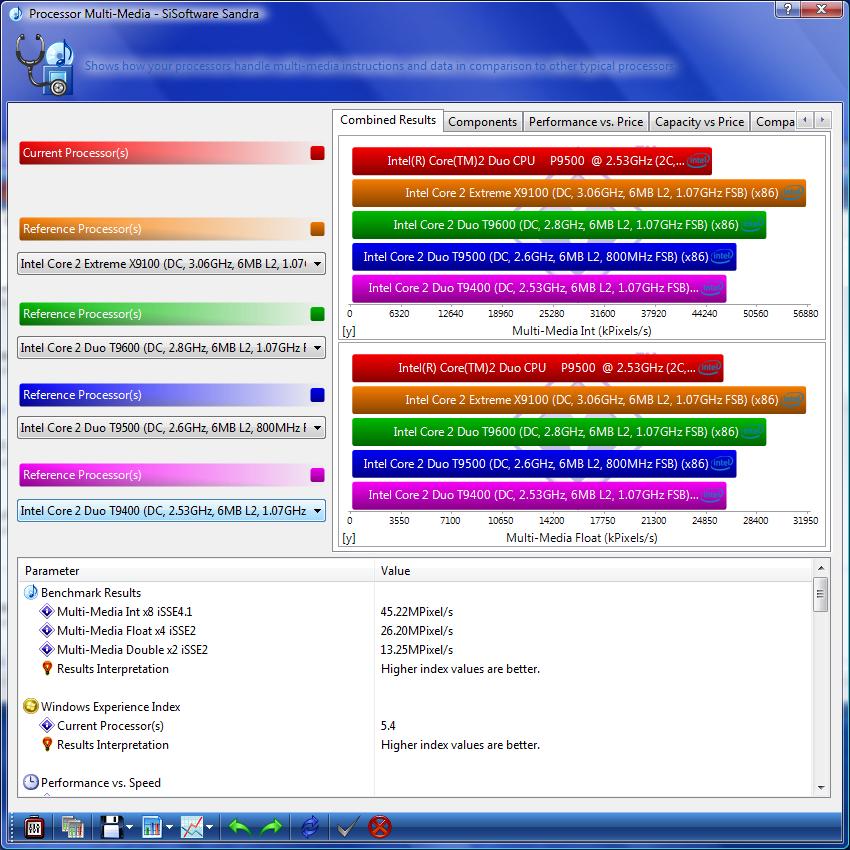This screenshot has height=850, width=850.
Task: Click the orange Reference Processor color swatch
Action: tap(318, 229)
